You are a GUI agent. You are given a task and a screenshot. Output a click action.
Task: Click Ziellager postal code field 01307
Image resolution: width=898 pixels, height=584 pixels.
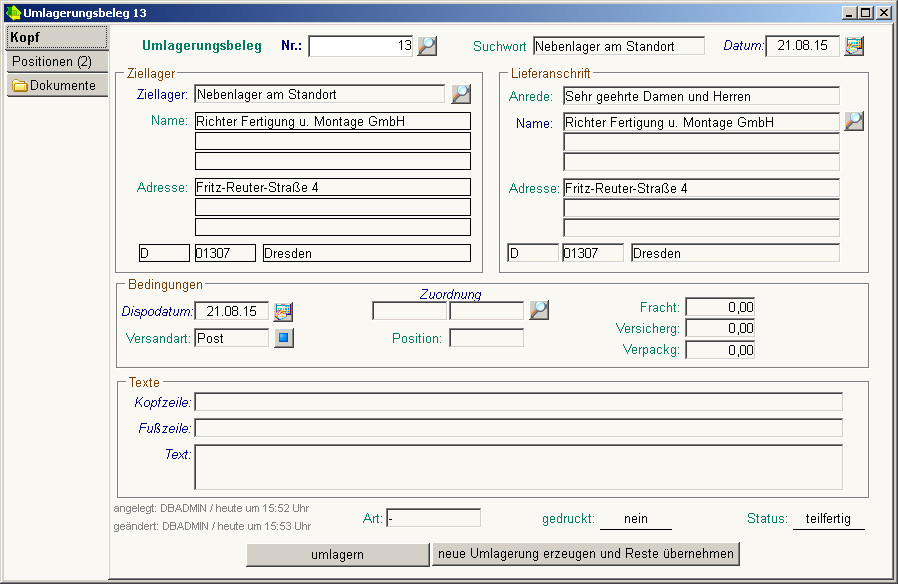pos(225,253)
